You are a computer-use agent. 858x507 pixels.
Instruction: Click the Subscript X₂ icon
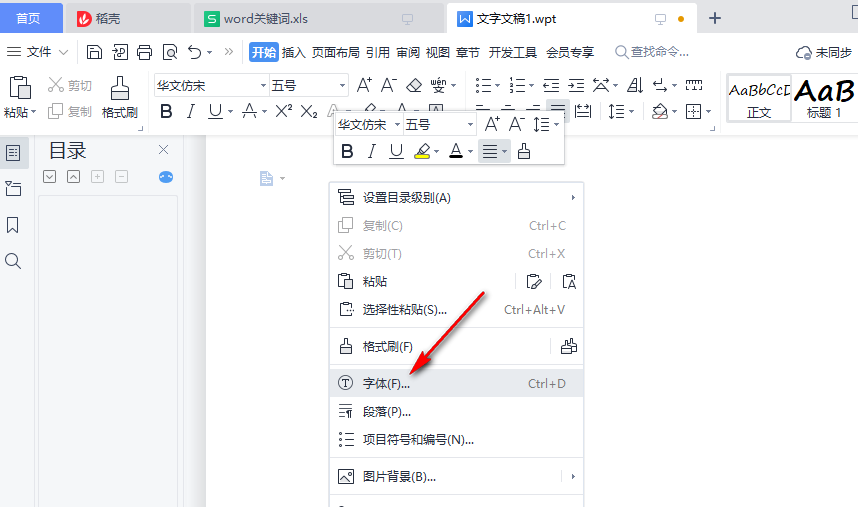[x=309, y=111]
